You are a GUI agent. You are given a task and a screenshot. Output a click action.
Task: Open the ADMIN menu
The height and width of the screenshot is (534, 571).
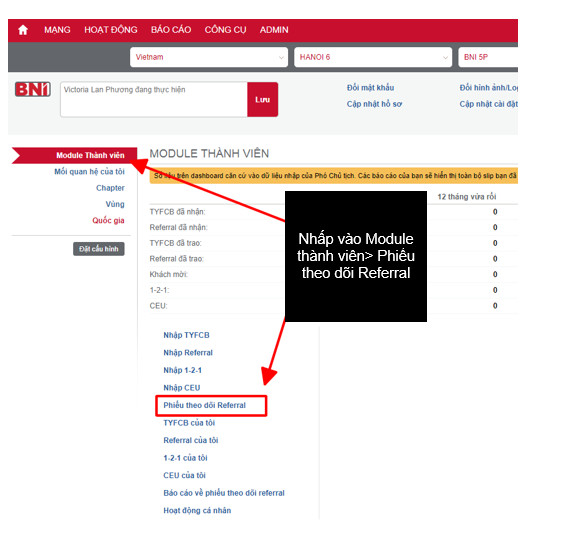pyautogui.click(x=274, y=30)
